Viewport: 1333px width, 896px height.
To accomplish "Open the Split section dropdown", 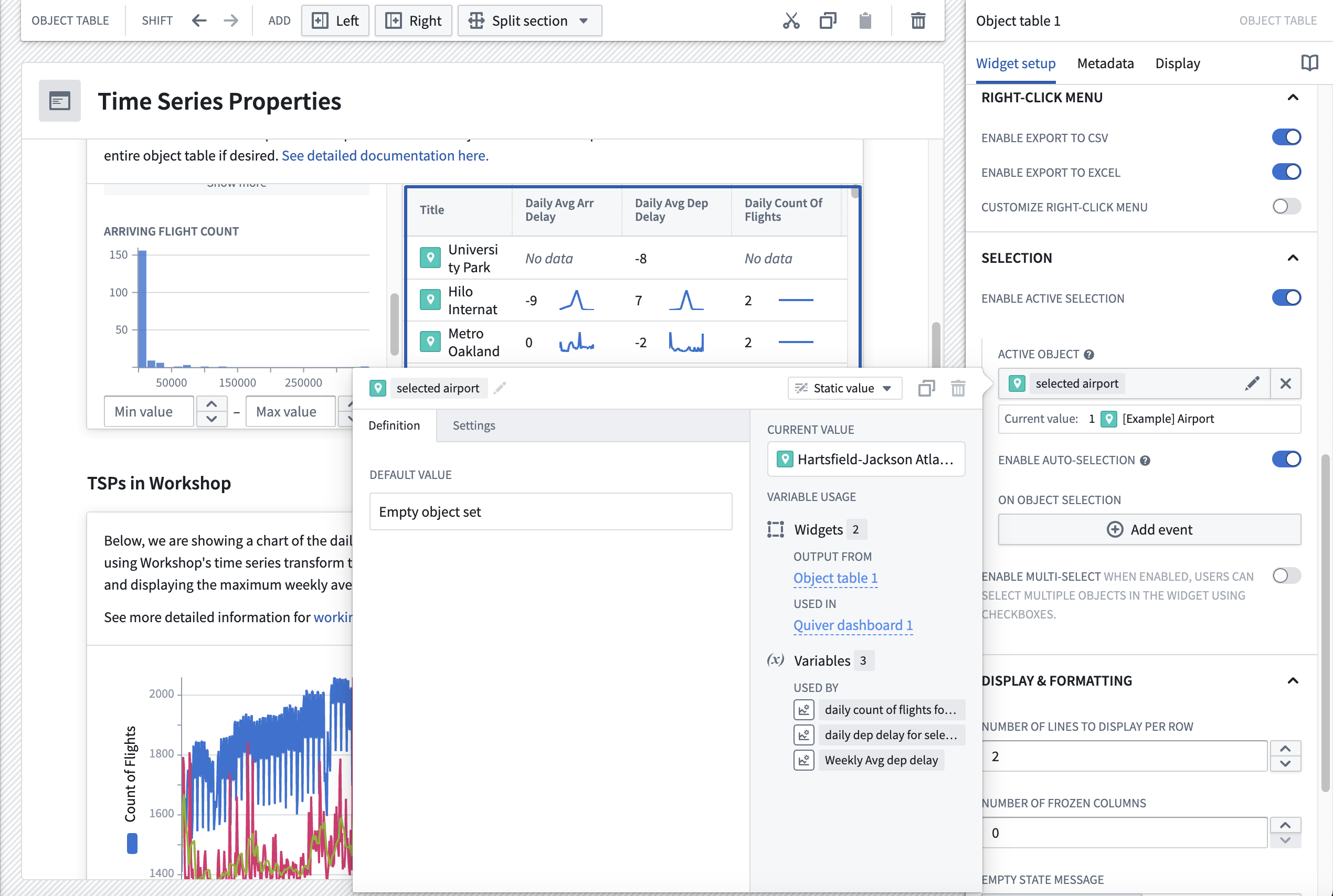I will (530, 20).
